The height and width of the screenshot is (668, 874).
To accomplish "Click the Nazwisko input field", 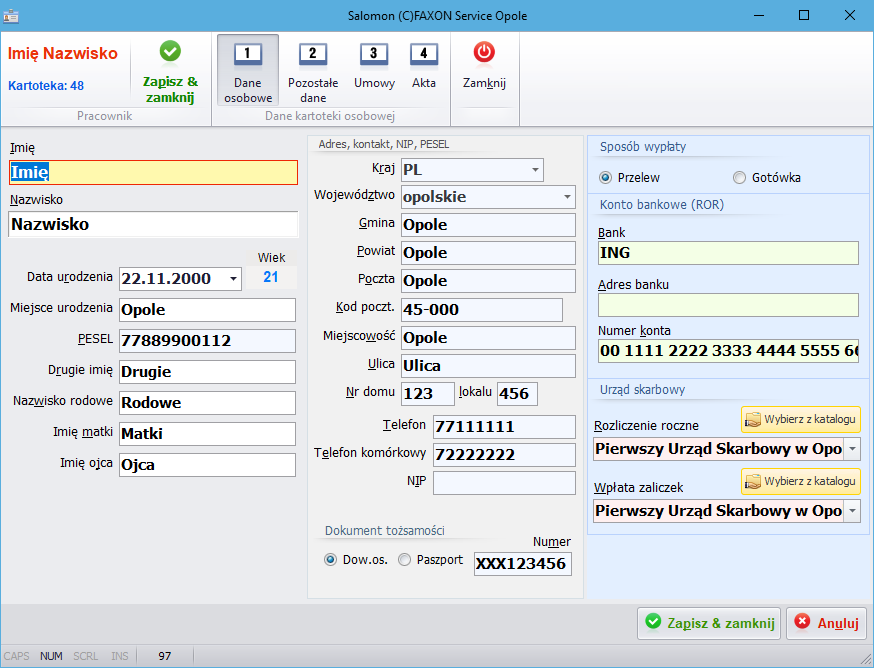I will coord(153,224).
